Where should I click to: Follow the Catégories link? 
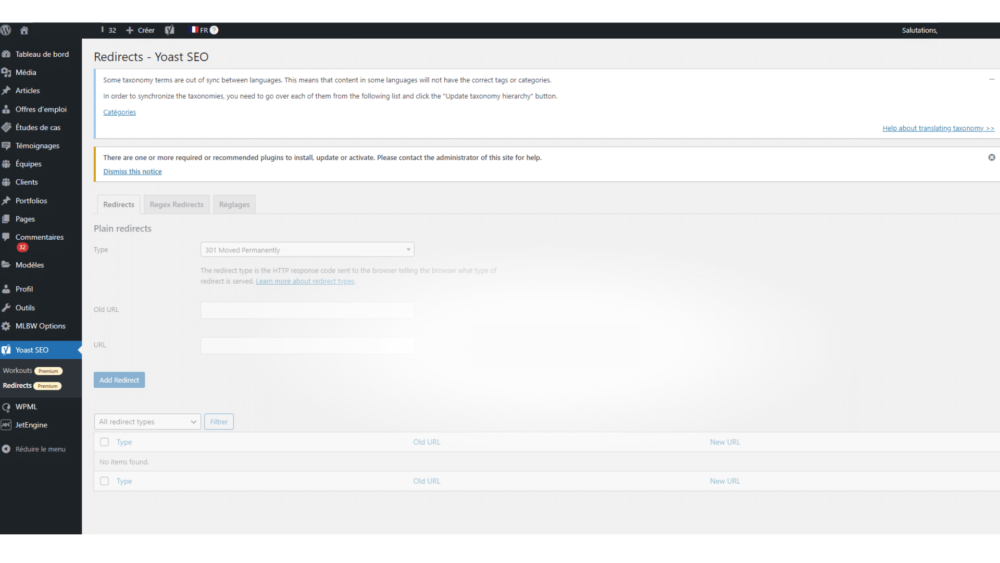[119, 112]
